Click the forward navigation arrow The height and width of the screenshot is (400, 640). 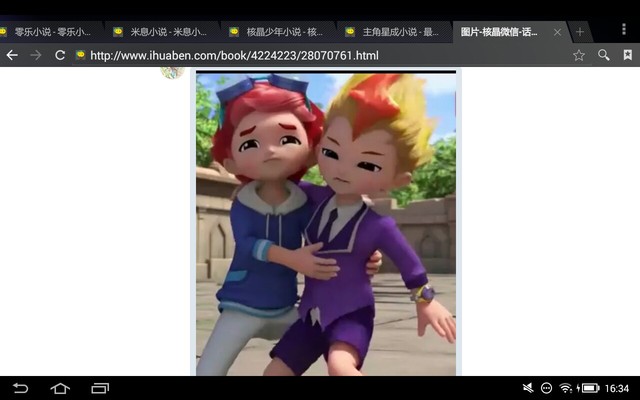coord(36,55)
